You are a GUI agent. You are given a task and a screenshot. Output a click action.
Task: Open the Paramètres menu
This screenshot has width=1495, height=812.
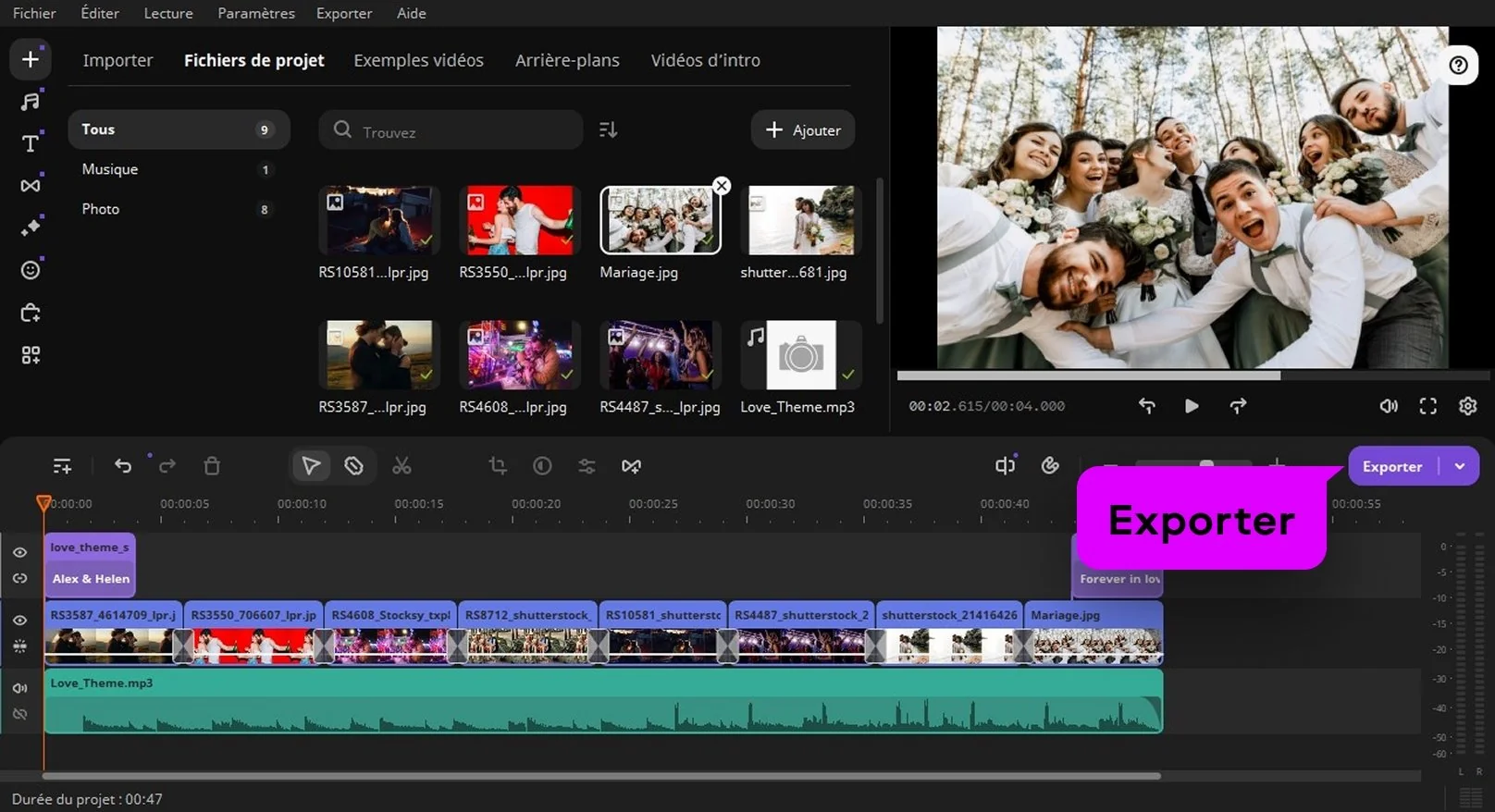[x=256, y=13]
